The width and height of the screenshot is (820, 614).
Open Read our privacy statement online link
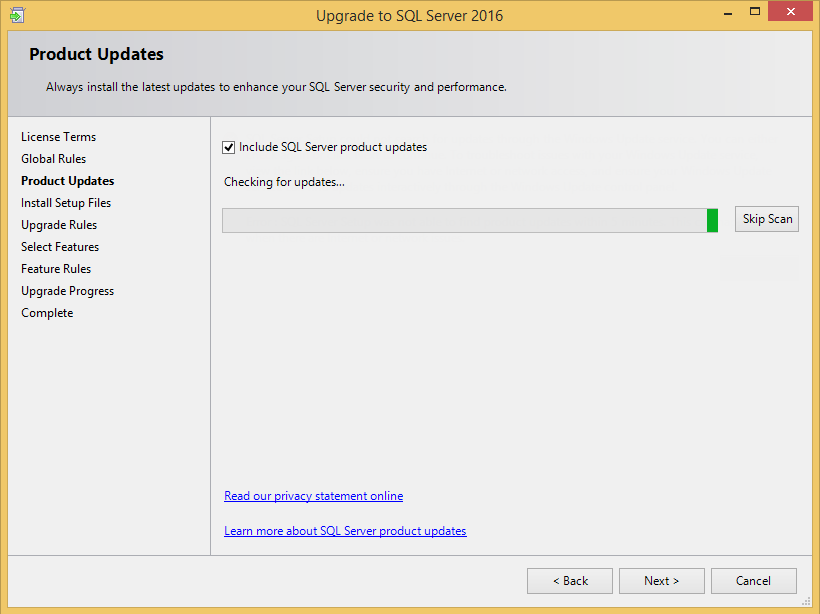click(x=313, y=496)
